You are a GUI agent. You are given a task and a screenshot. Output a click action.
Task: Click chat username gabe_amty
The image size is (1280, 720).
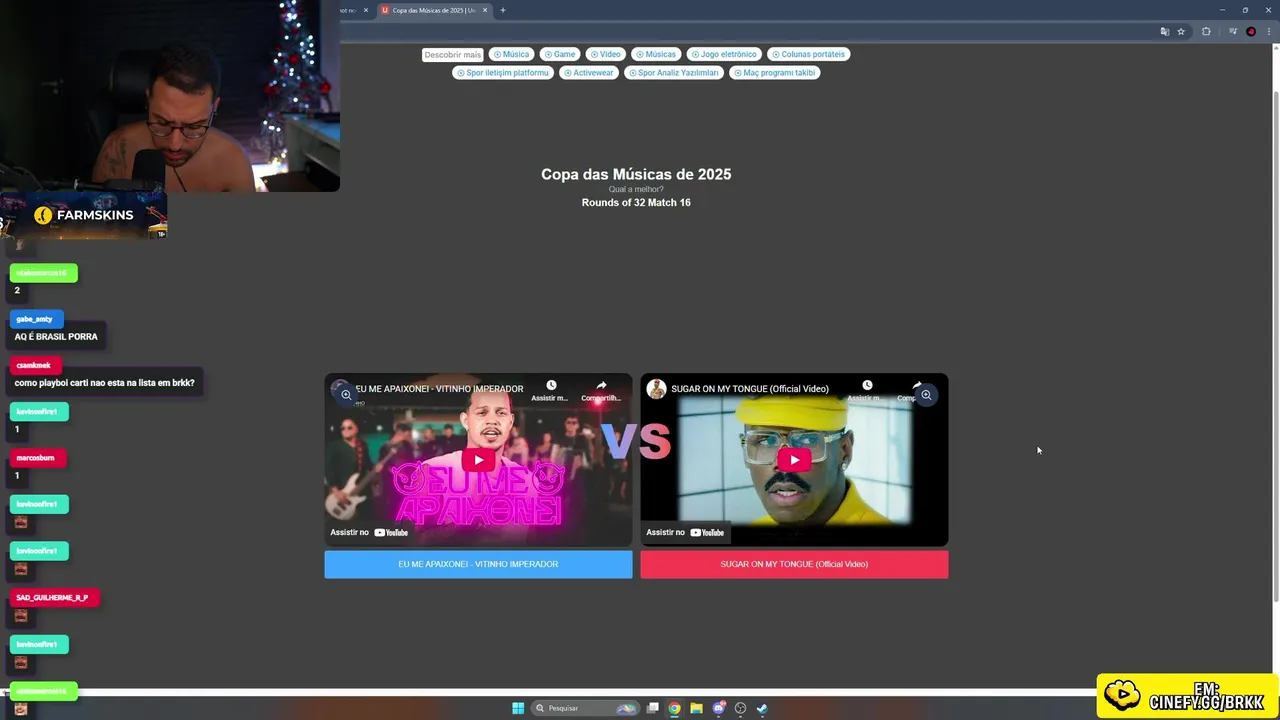[34, 319]
